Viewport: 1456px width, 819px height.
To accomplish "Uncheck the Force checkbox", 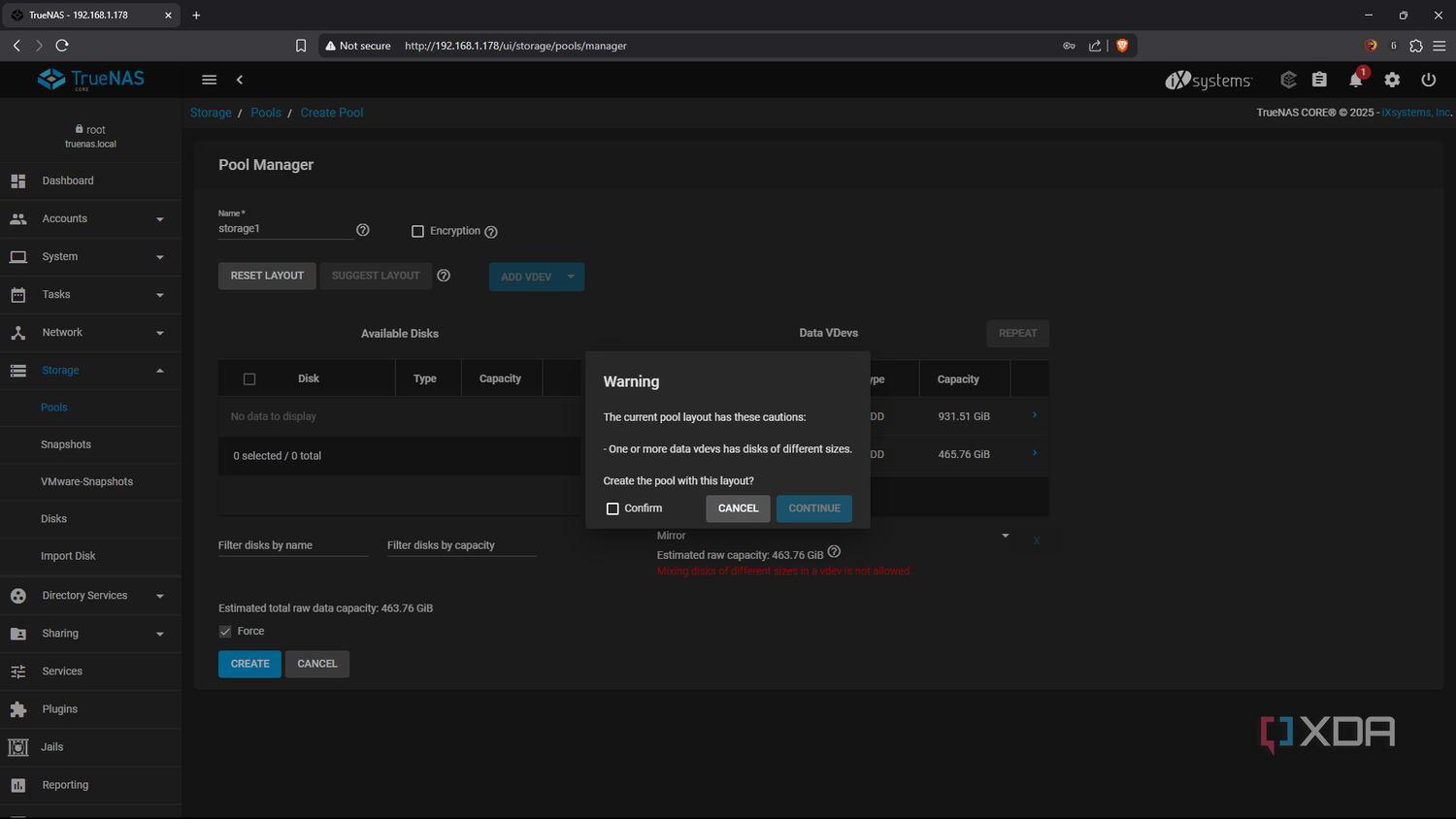I will tap(225, 631).
